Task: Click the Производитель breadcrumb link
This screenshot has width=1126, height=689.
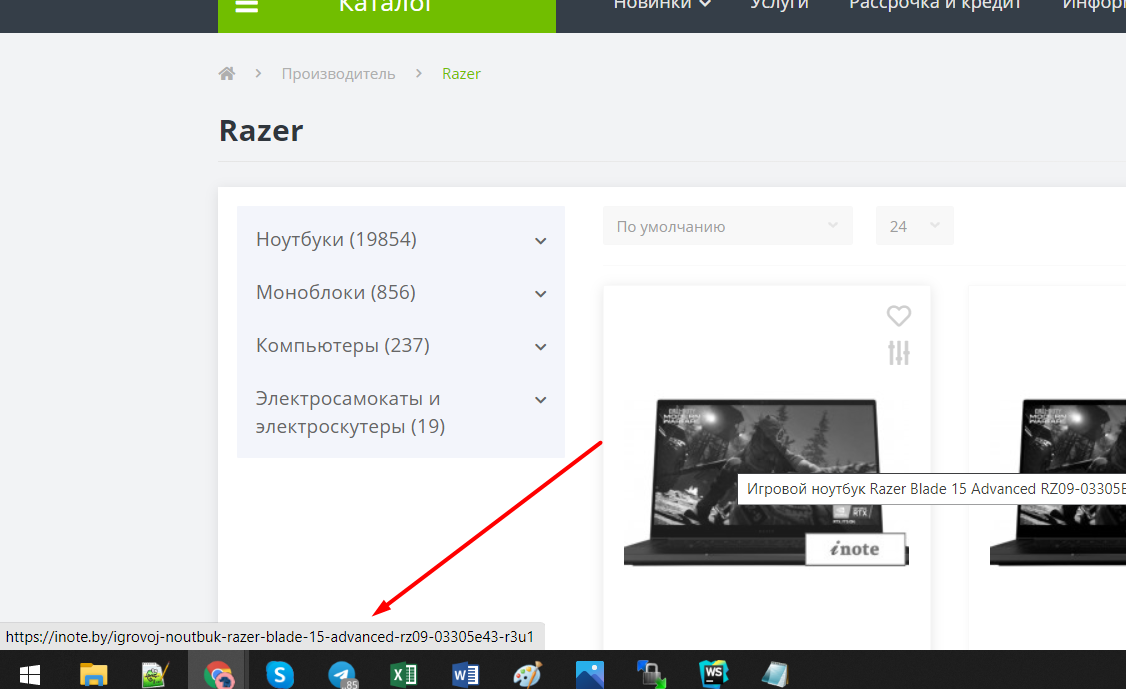Action: (x=338, y=74)
